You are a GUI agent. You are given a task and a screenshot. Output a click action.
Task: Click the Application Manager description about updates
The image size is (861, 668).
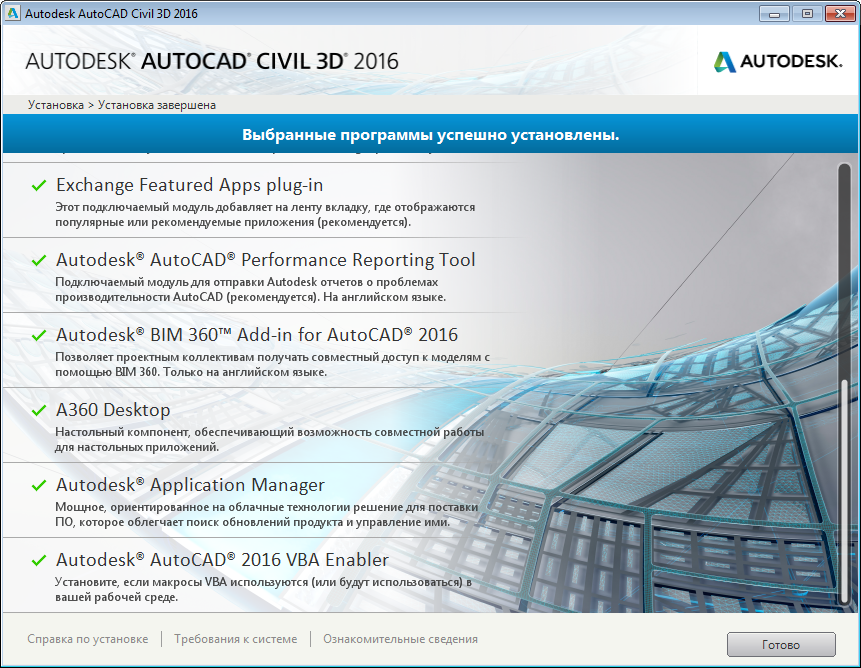(267, 514)
